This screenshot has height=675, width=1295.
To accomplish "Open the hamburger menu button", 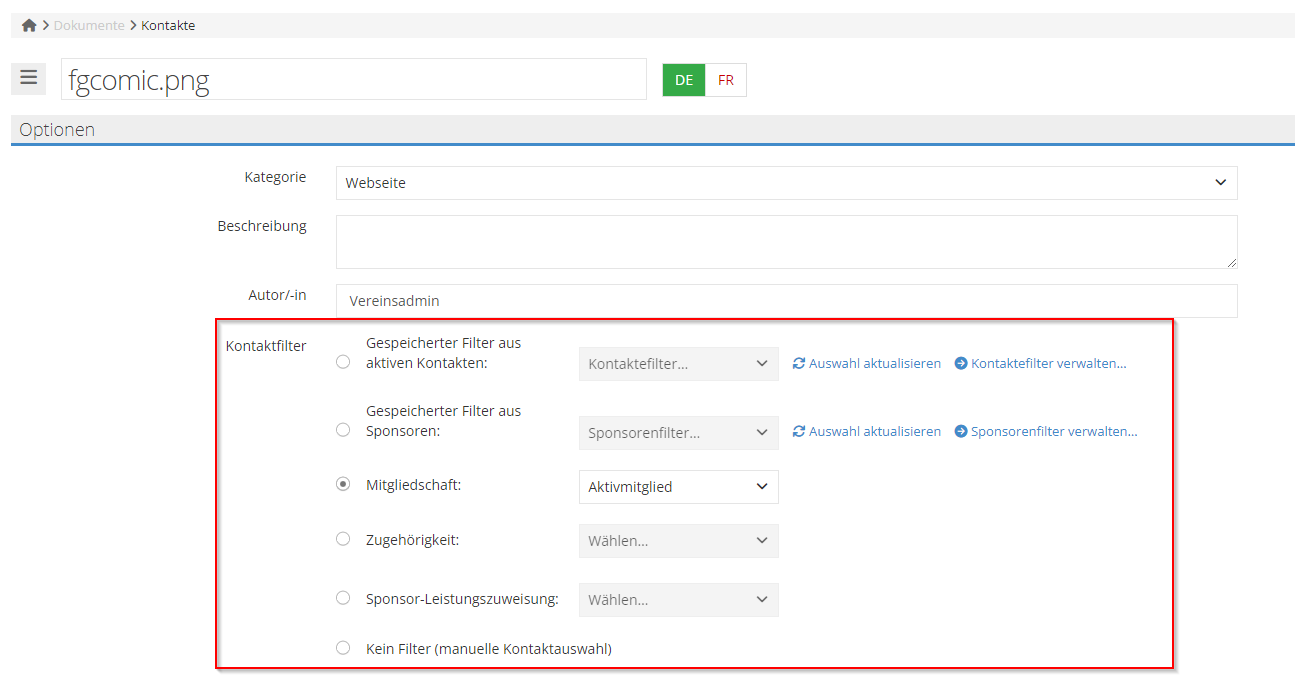I will tap(28, 78).
